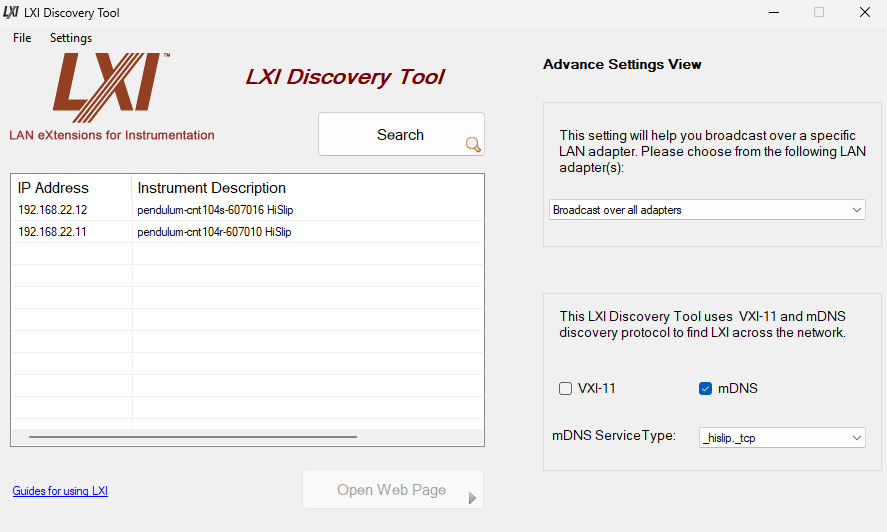Uncheck the mDNS checkbox

(705, 389)
